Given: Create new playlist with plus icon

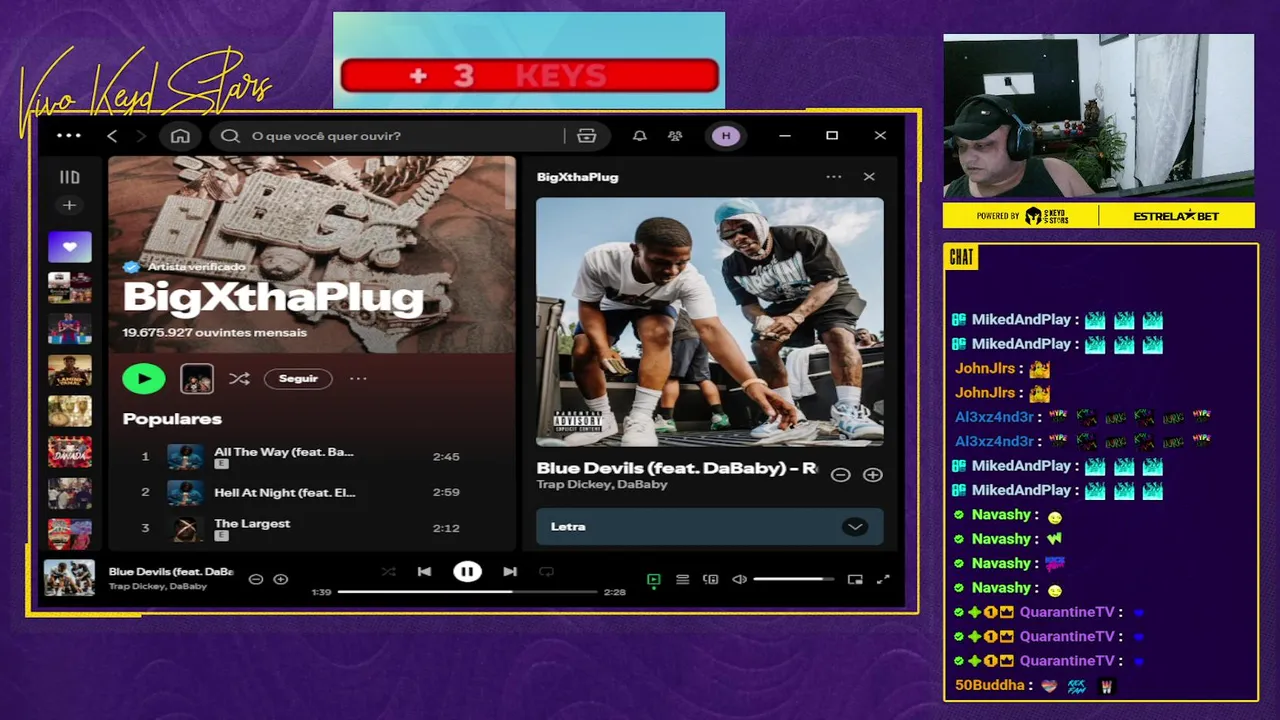Looking at the screenshot, I should click(x=69, y=205).
